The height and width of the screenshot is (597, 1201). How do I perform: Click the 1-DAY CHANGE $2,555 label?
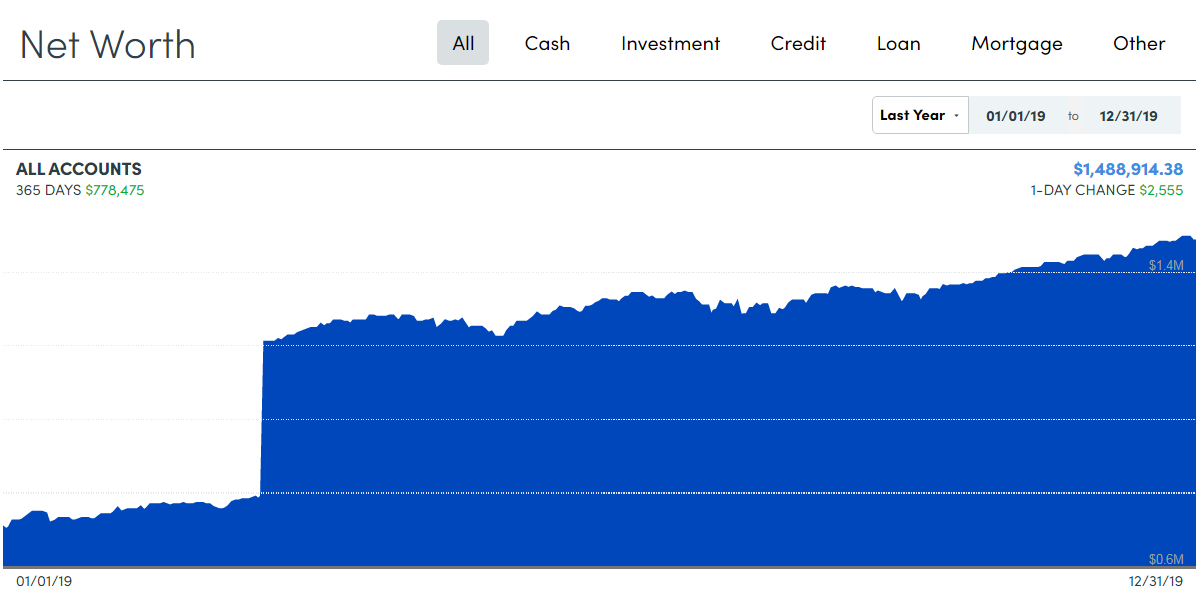pyautogui.click(x=1107, y=190)
